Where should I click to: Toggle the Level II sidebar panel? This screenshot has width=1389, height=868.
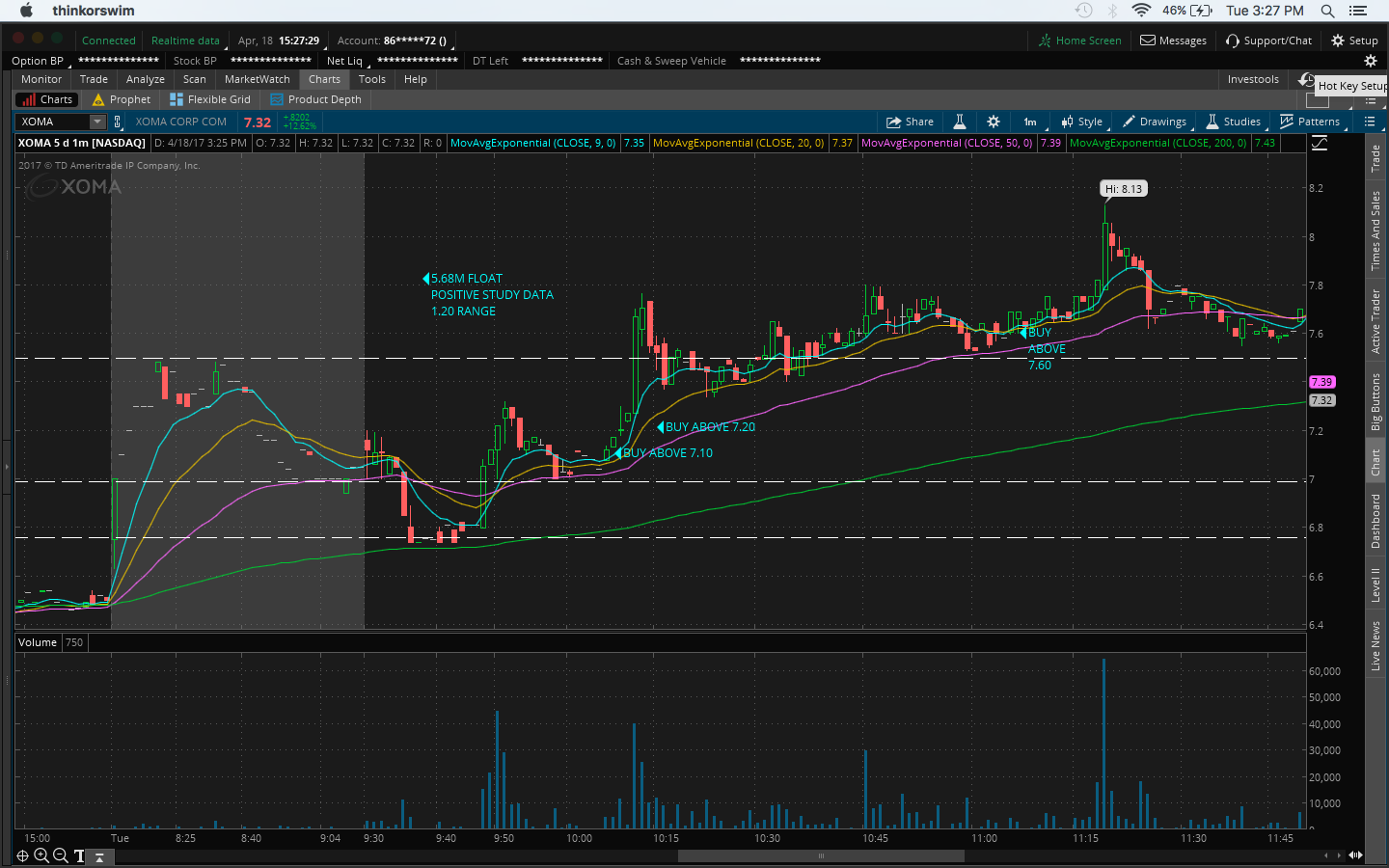1375,584
